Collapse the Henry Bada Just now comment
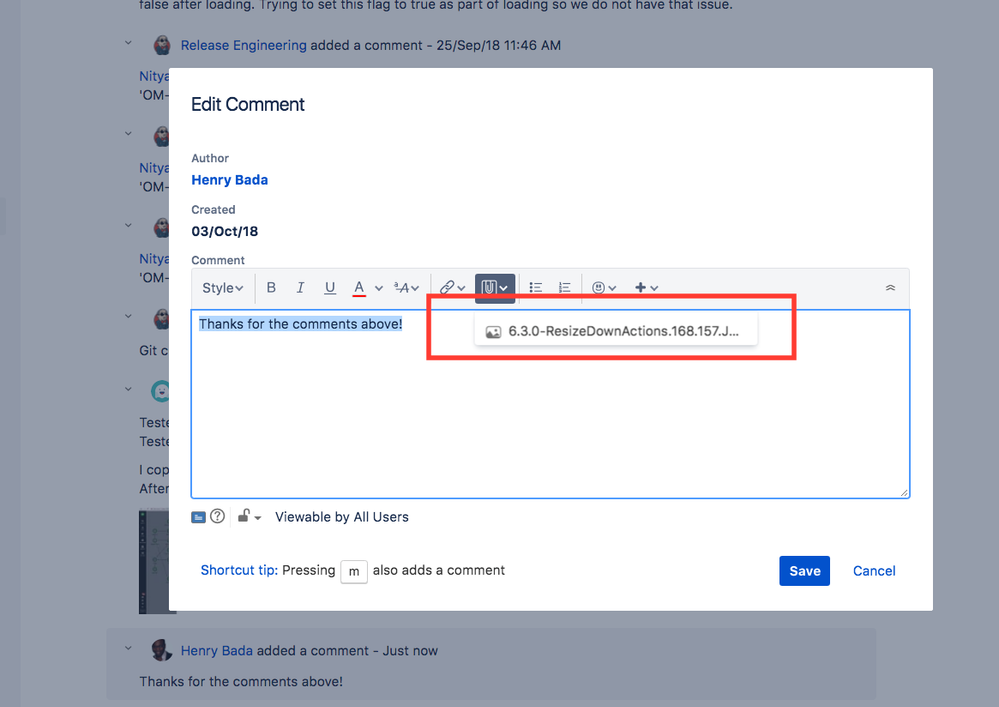The image size is (999, 707). click(128, 648)
